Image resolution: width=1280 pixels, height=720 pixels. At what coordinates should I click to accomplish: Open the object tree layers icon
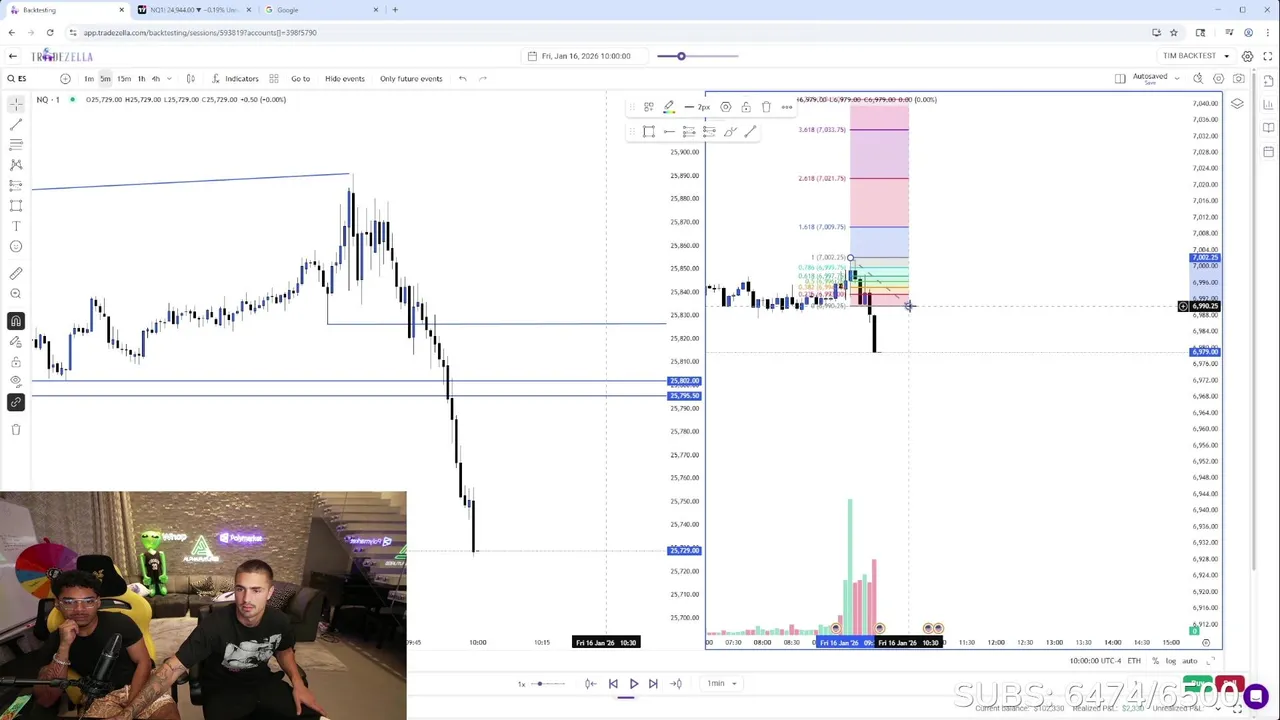click(x=1237, y=104)
